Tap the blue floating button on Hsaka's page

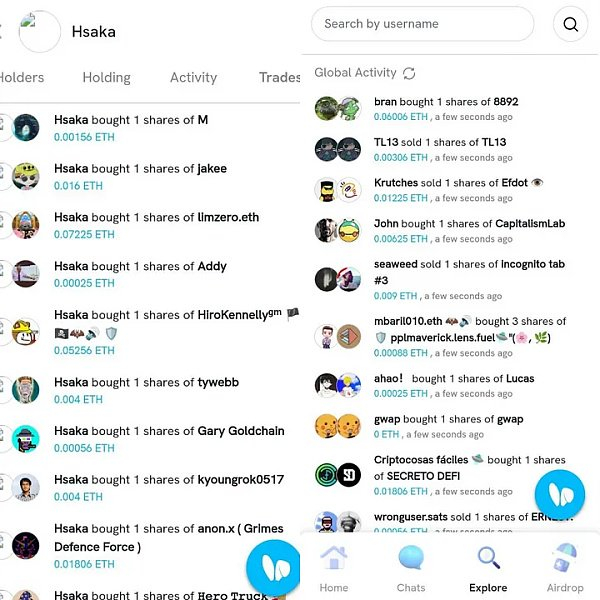(x=274, y=567)
